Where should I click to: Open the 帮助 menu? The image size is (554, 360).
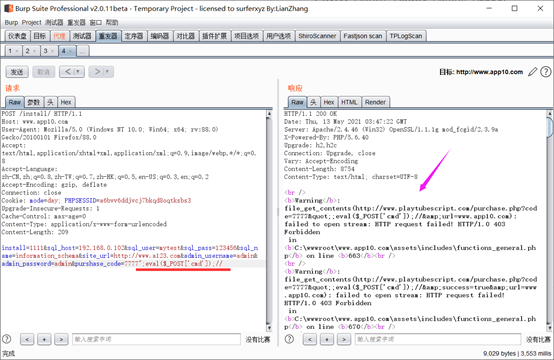tap(112, 23)
